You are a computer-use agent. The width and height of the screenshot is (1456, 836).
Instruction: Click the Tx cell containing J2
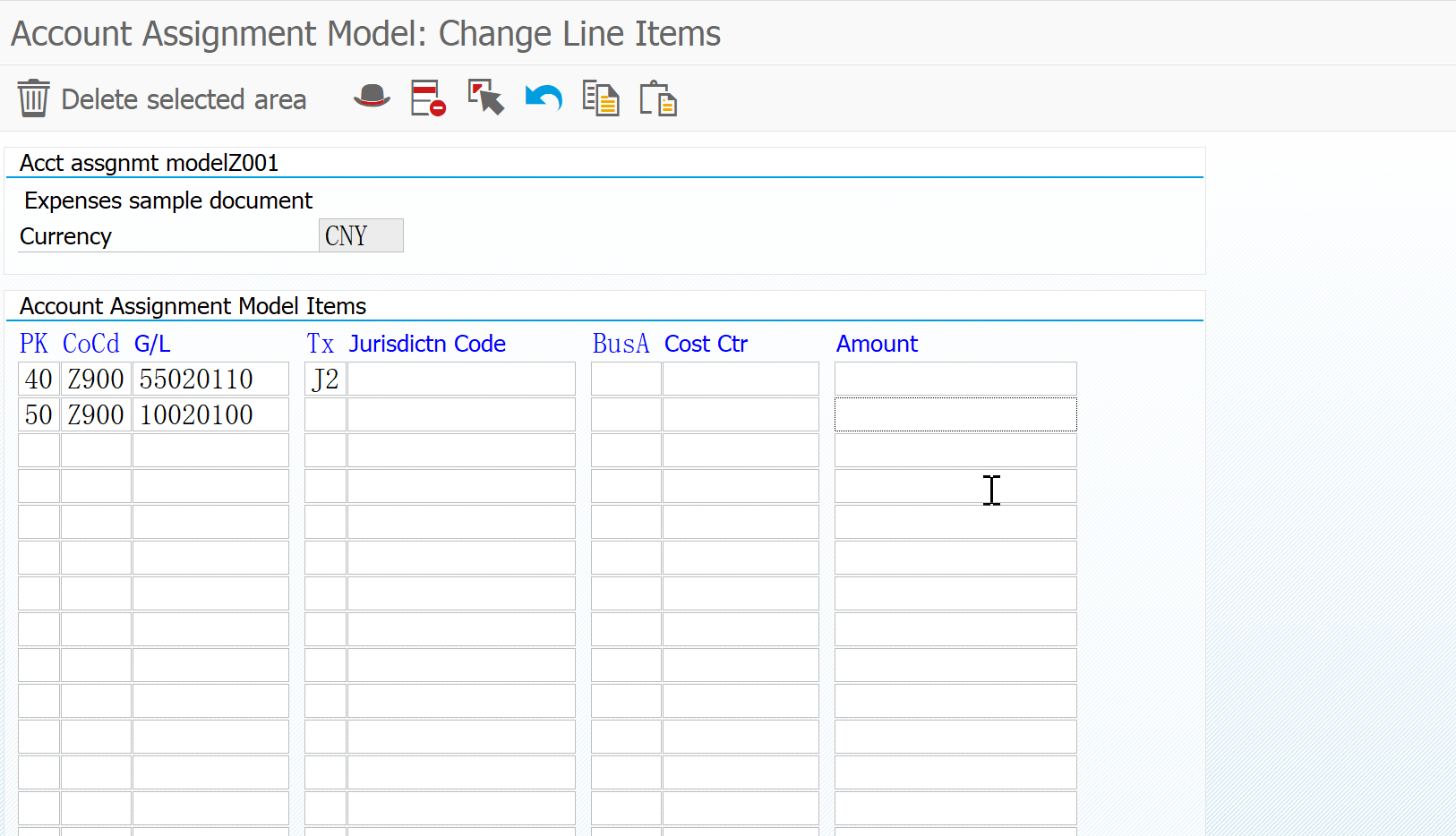pos(324,379)
